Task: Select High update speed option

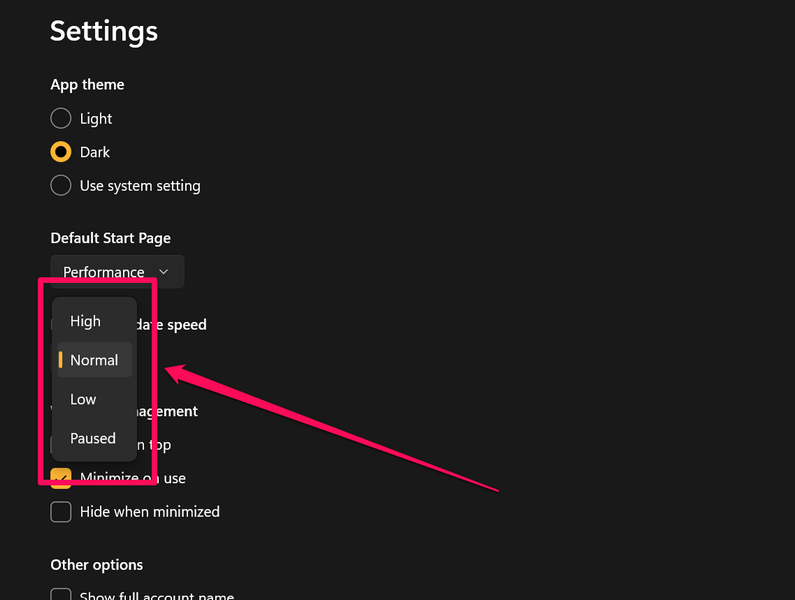Action: pos(86,321)
